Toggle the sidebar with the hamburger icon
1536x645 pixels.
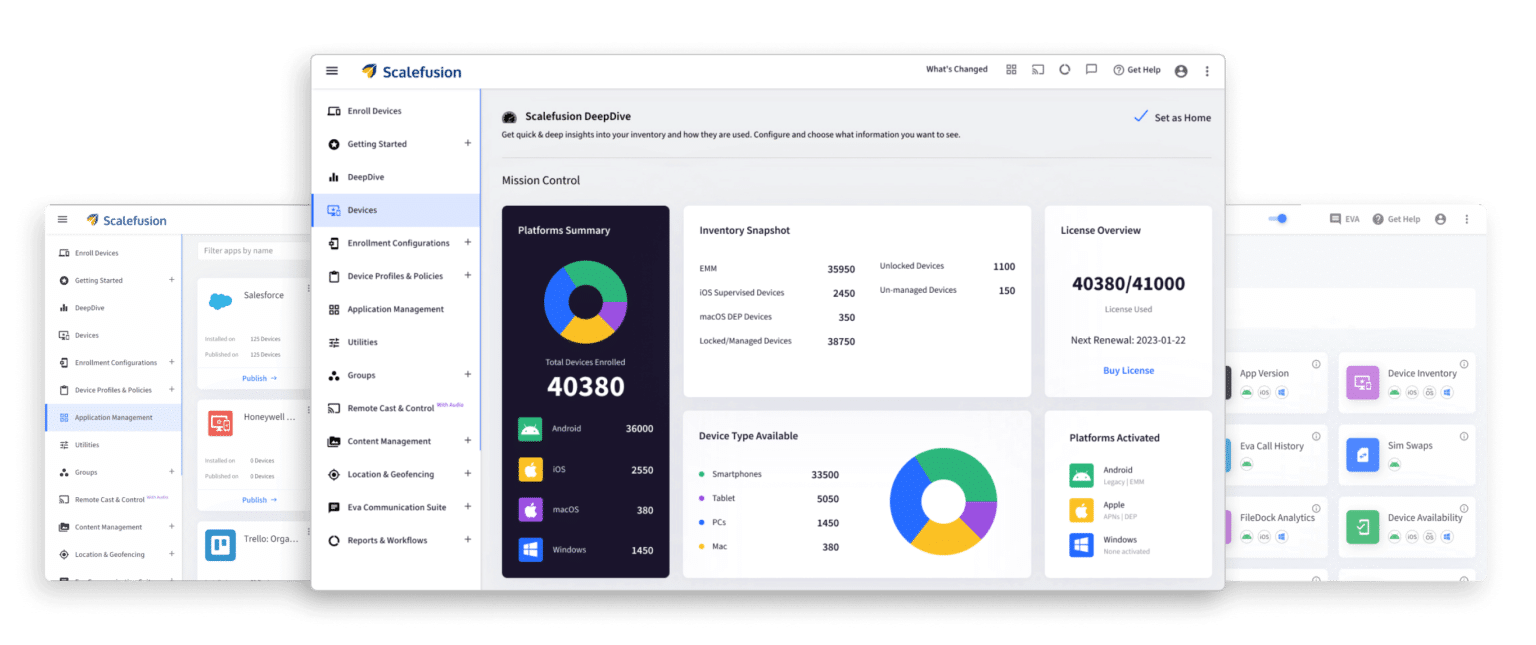(x=331, y=71)
